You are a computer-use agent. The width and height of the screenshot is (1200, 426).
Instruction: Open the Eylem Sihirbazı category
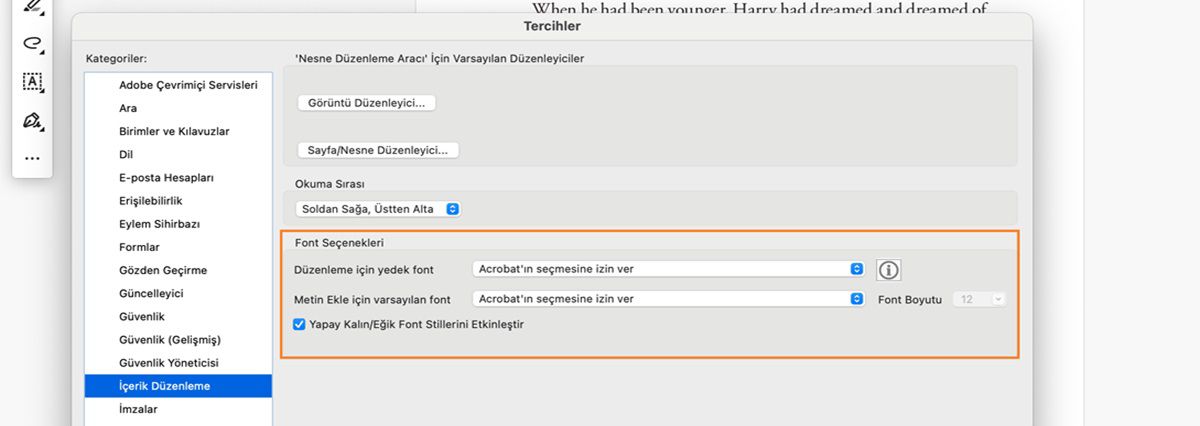[x=160, y=224]
